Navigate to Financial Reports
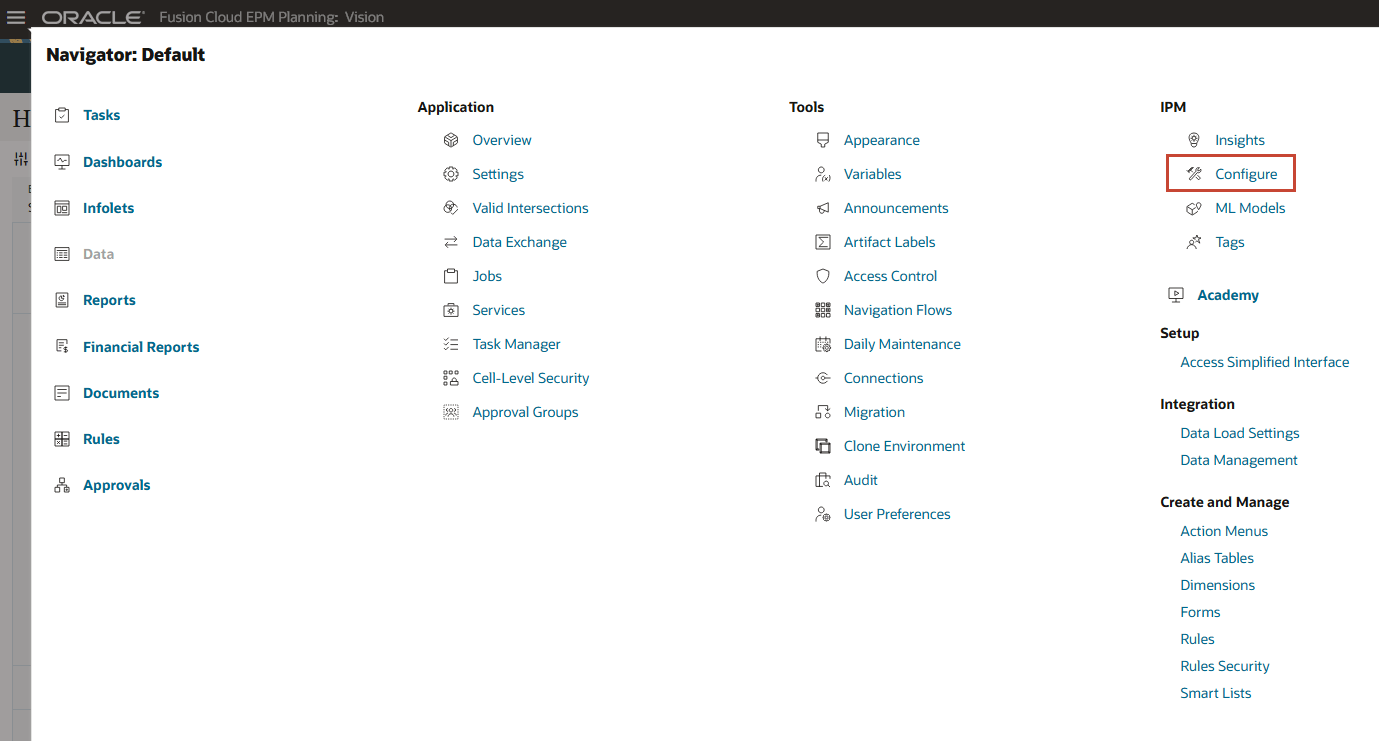Screen dimensions: 1379x741 tap(140, 346)
